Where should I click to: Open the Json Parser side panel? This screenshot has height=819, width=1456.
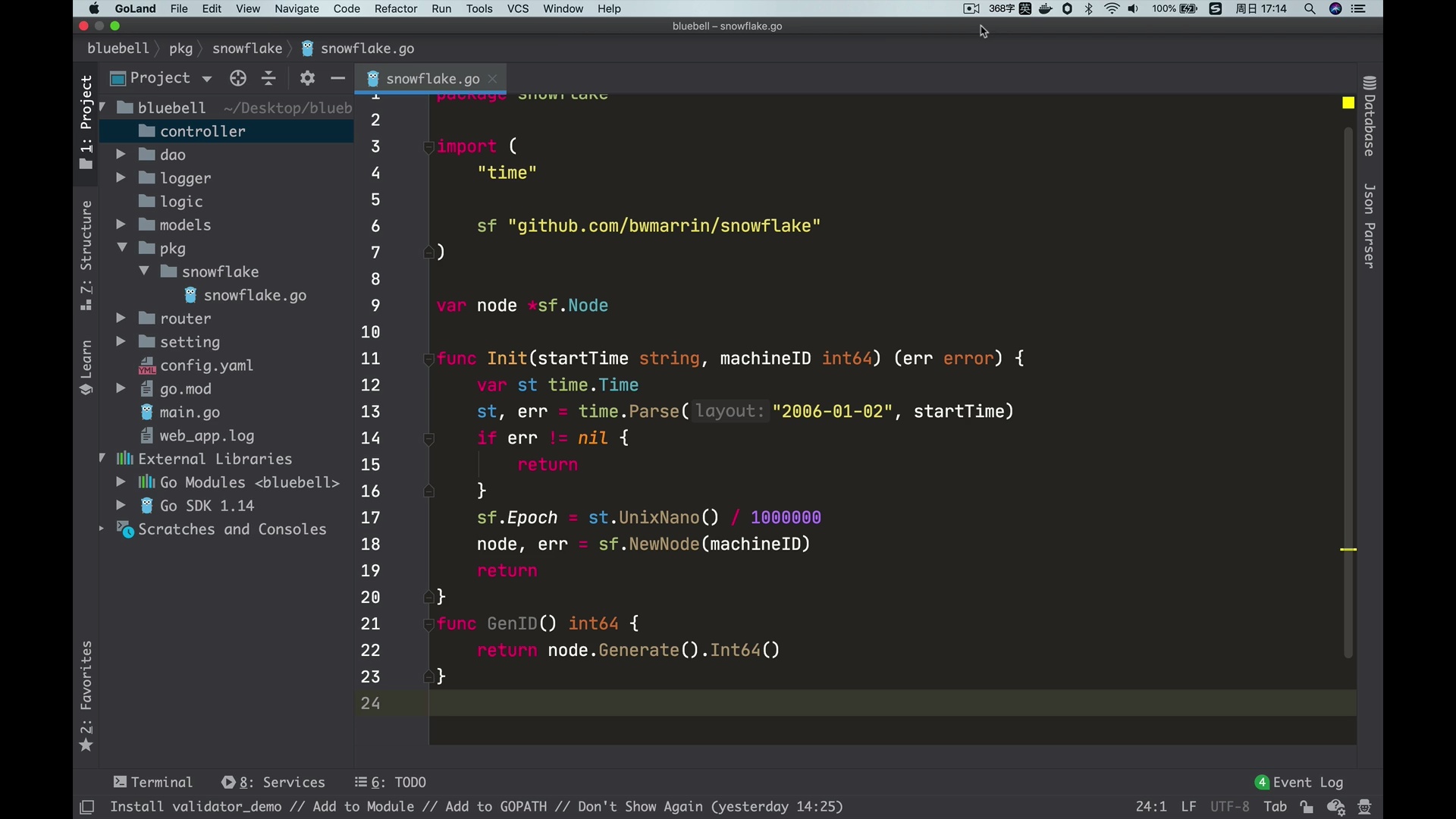(1370, 225)
